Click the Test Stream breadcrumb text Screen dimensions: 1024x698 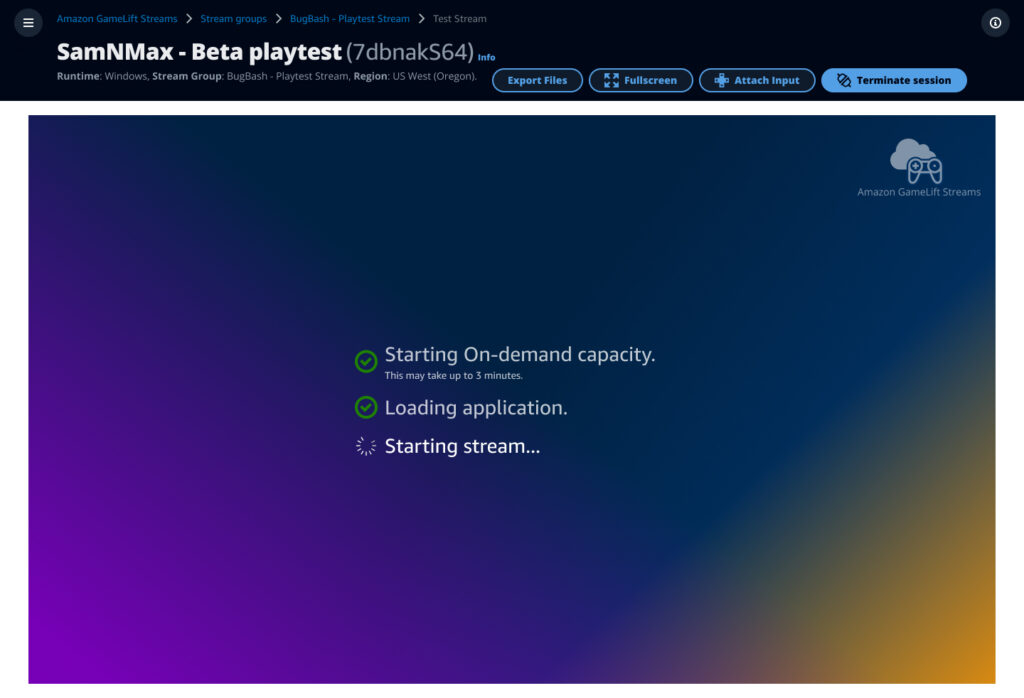tap(459, 19)
